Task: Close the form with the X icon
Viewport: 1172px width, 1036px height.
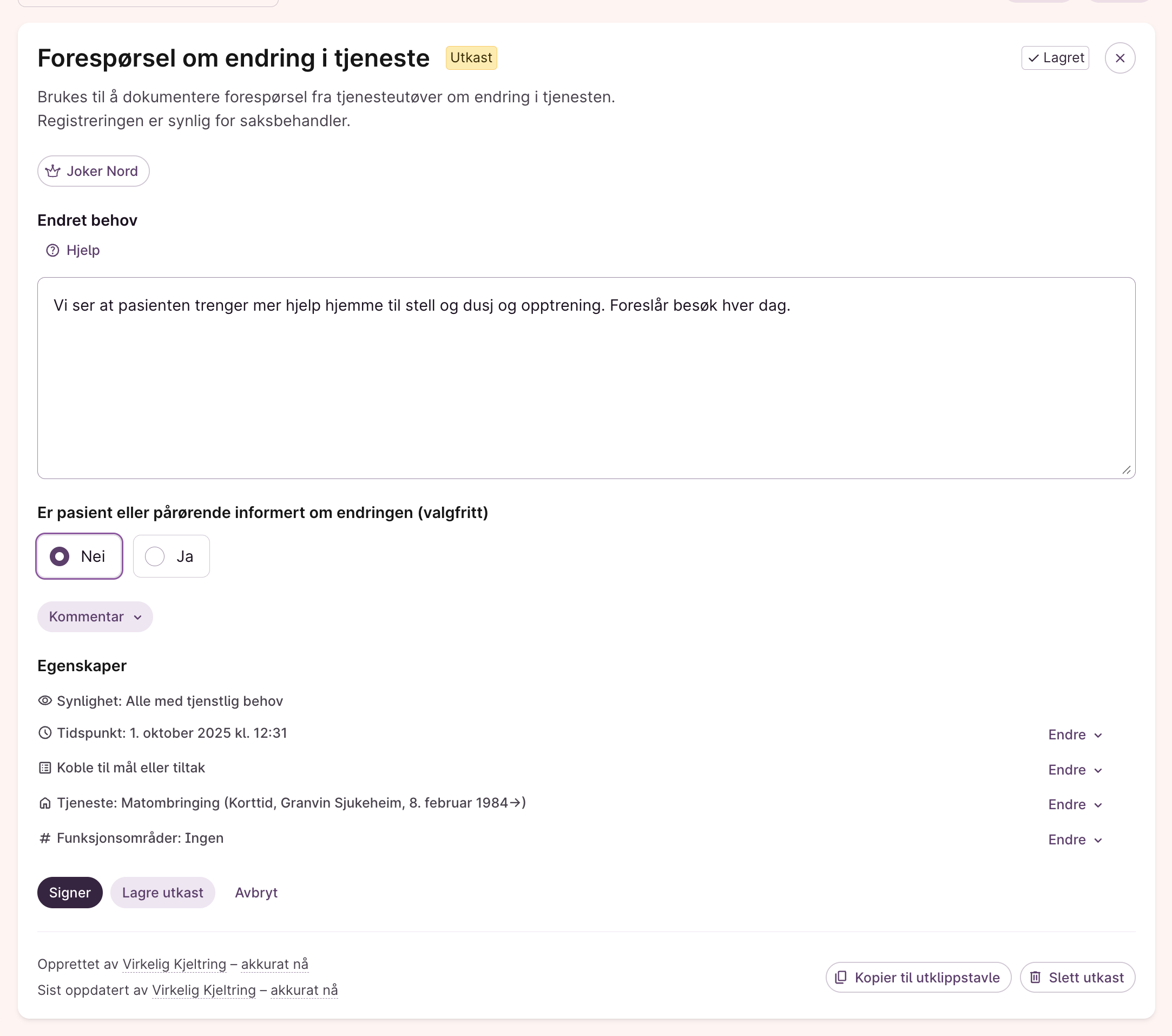Action: pyautogui.click(x=1120, y=58)
